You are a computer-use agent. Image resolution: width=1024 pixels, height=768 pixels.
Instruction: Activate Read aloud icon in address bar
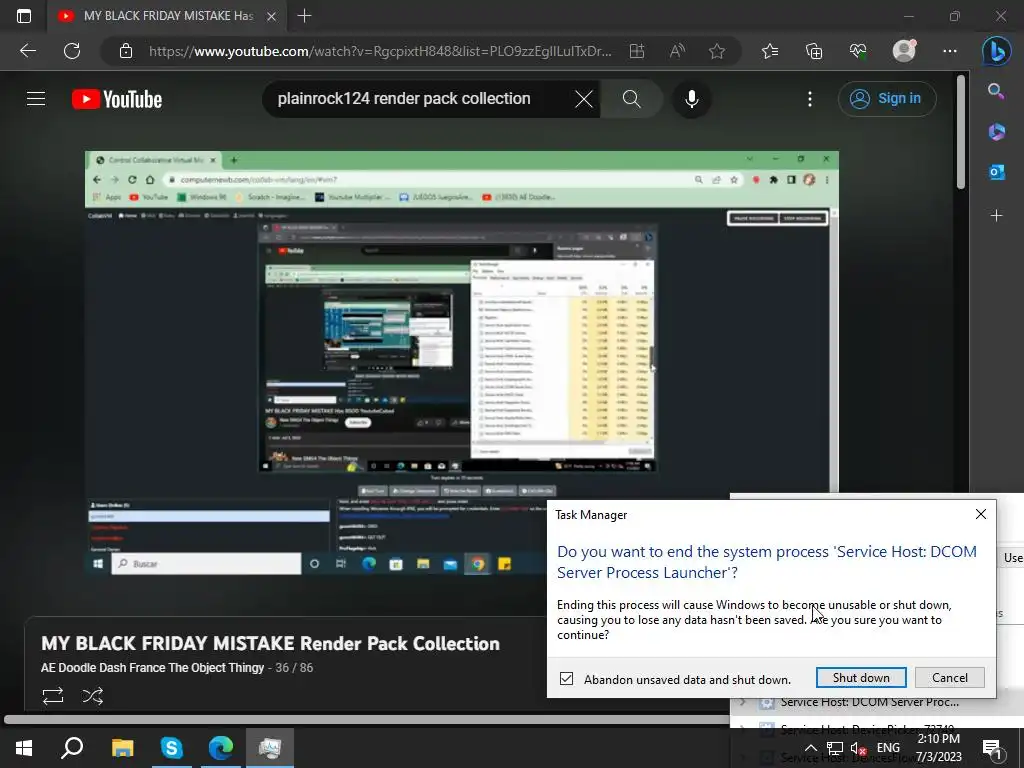[x=677, y=51]
